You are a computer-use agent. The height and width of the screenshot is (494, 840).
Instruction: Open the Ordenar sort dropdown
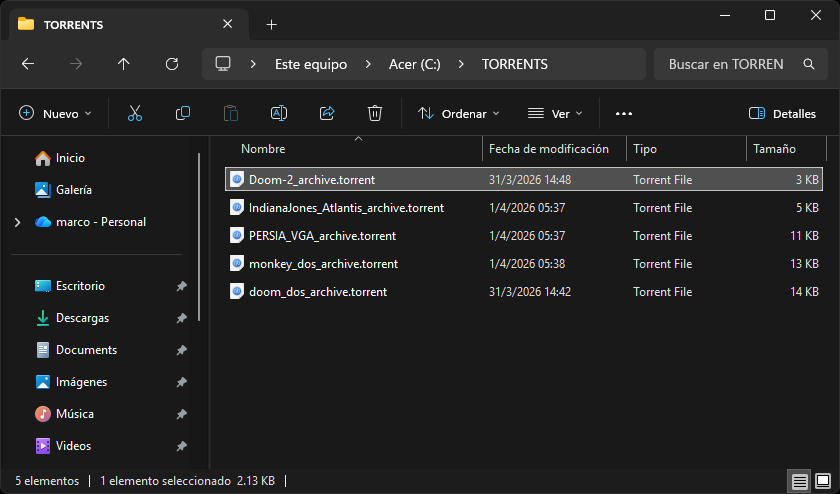coord(459,114)
